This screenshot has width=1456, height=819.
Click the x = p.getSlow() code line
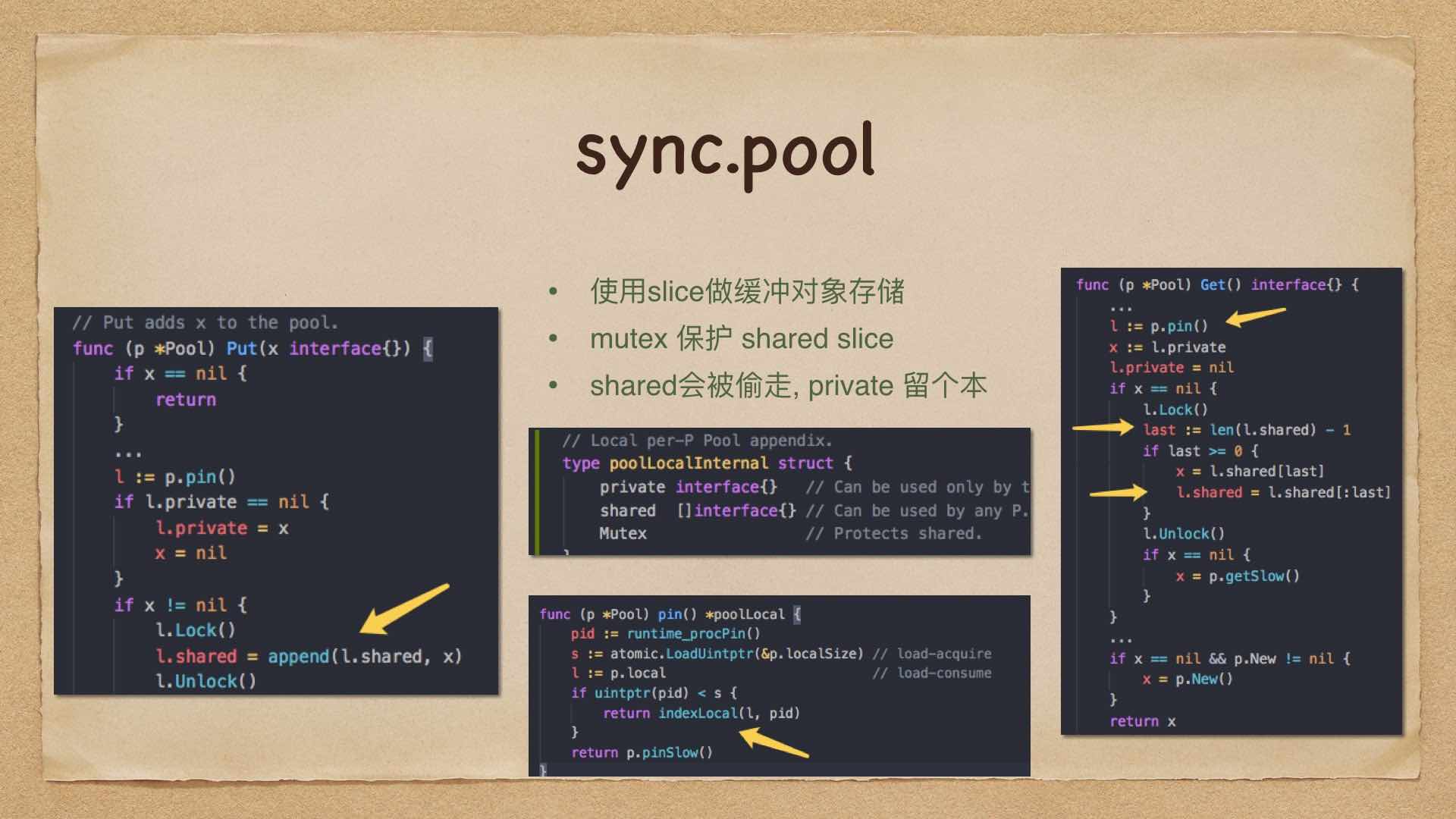tap(1237, 576)
